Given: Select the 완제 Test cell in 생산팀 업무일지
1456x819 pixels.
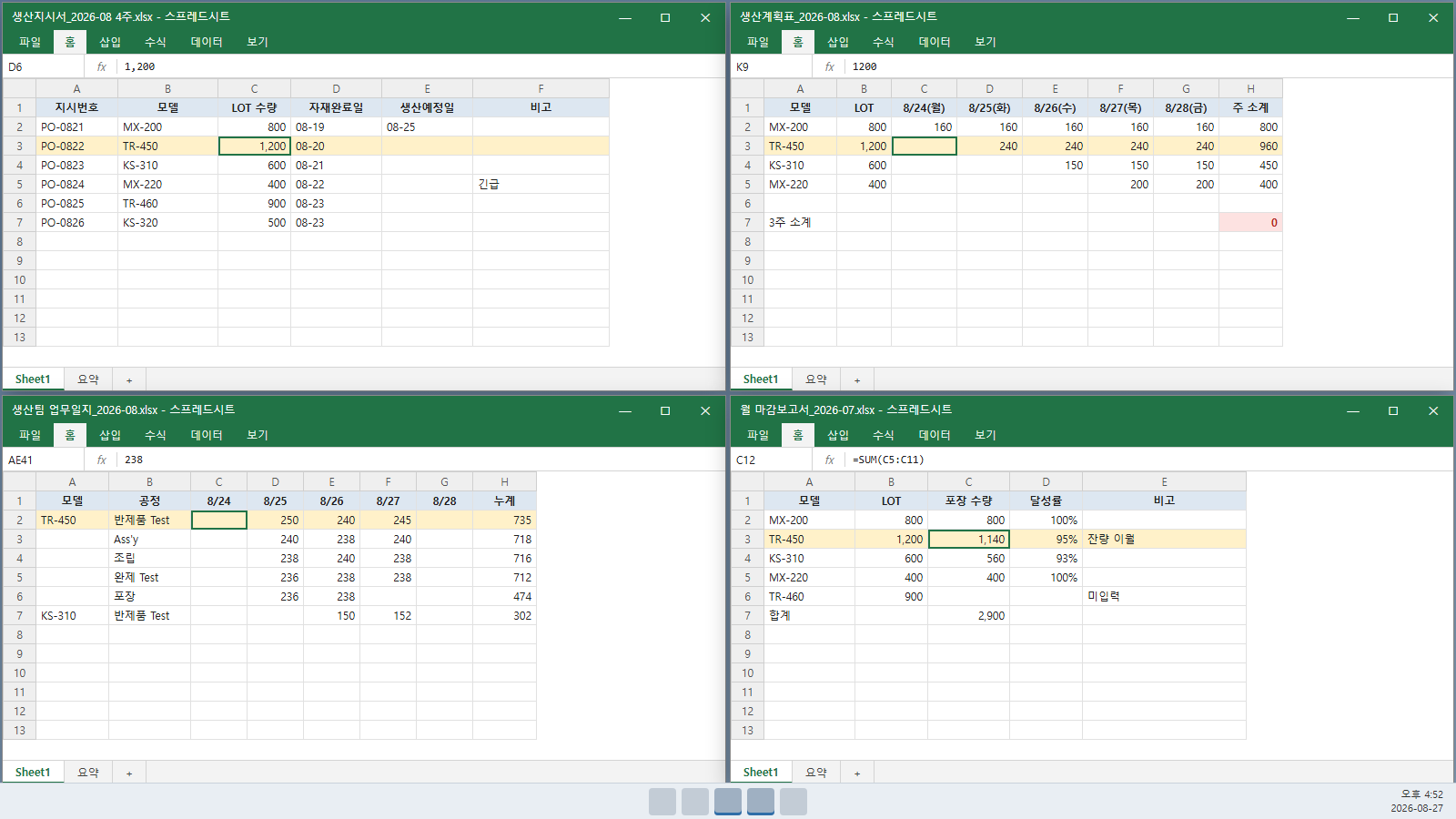Looking at the screenshot, I should [x=149, y=577].
